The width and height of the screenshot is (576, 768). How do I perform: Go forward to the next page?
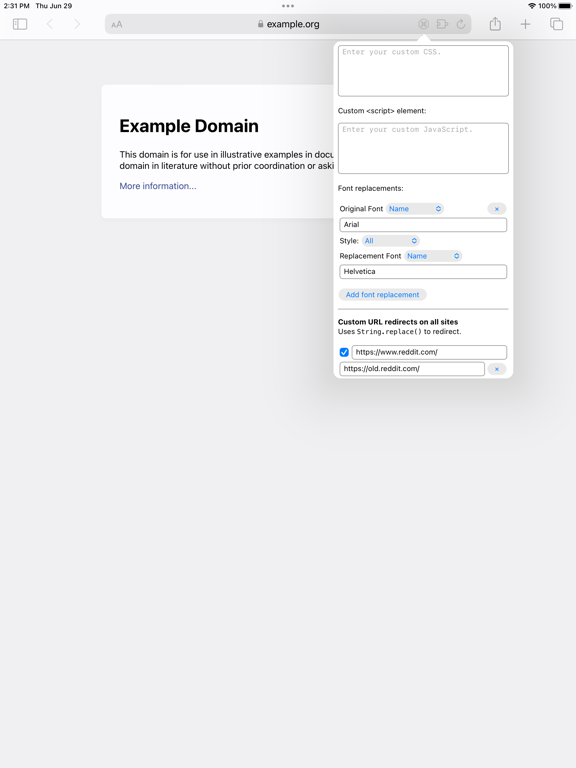click(77, 24)
